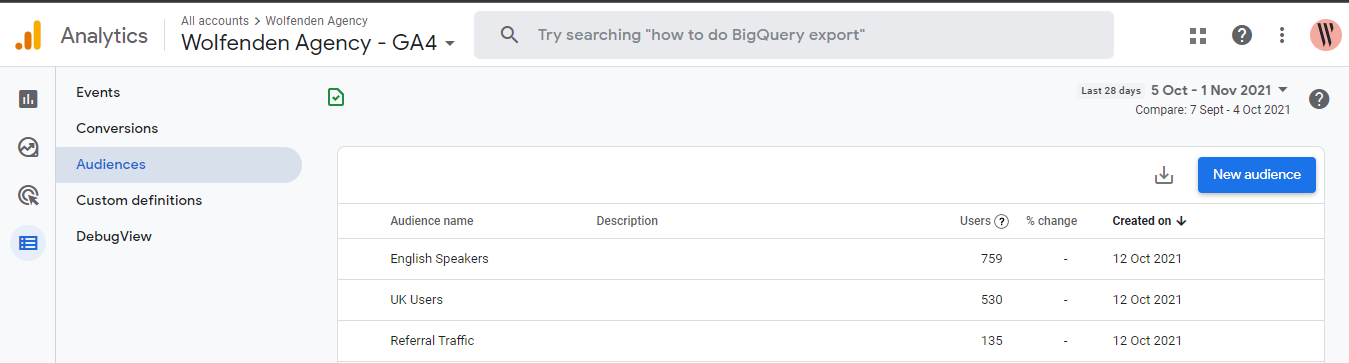1349x363 pixels.
Task: Expand the date range 5 Oct - 1 Nov dropdown
Action: coord(1219,90)
